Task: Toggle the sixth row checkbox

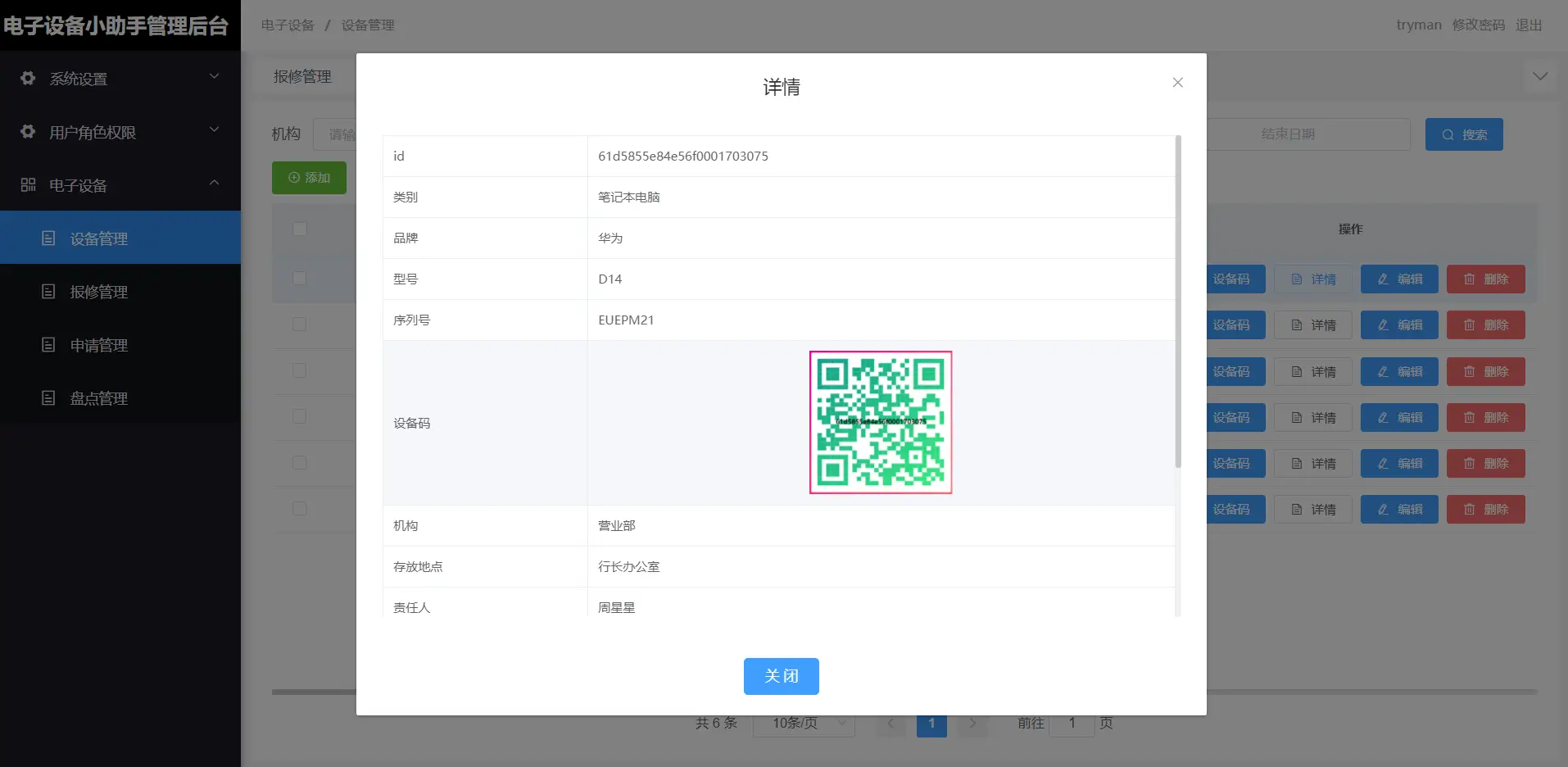Action: coord(300,508)
